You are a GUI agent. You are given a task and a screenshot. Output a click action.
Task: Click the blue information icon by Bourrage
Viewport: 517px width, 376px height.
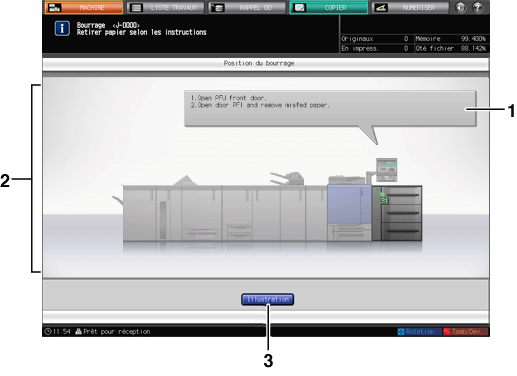pos(62,28)
